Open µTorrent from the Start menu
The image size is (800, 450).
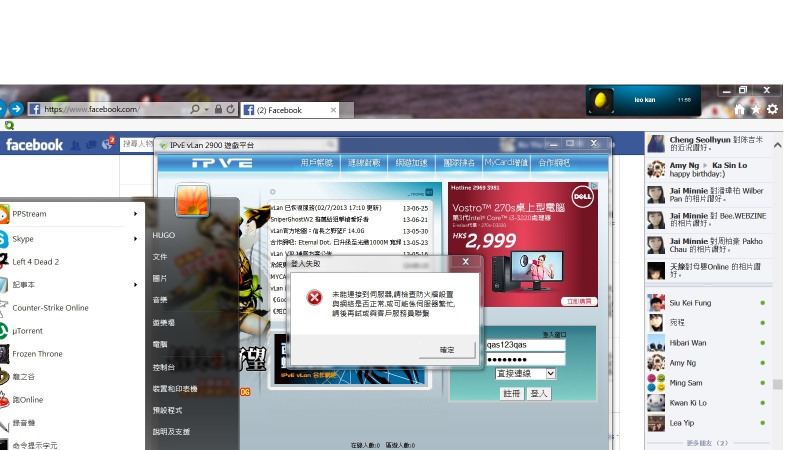point(28,331)
